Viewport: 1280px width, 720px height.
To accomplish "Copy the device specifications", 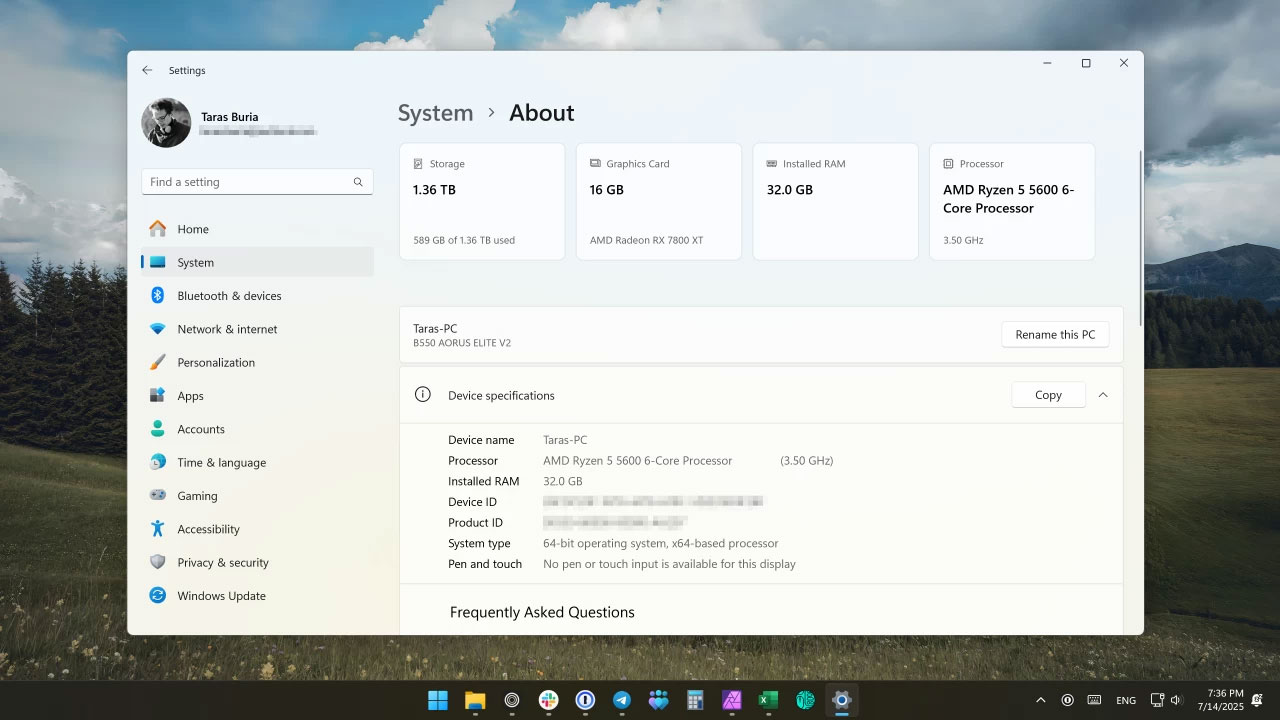I will tap(1048, 394).
